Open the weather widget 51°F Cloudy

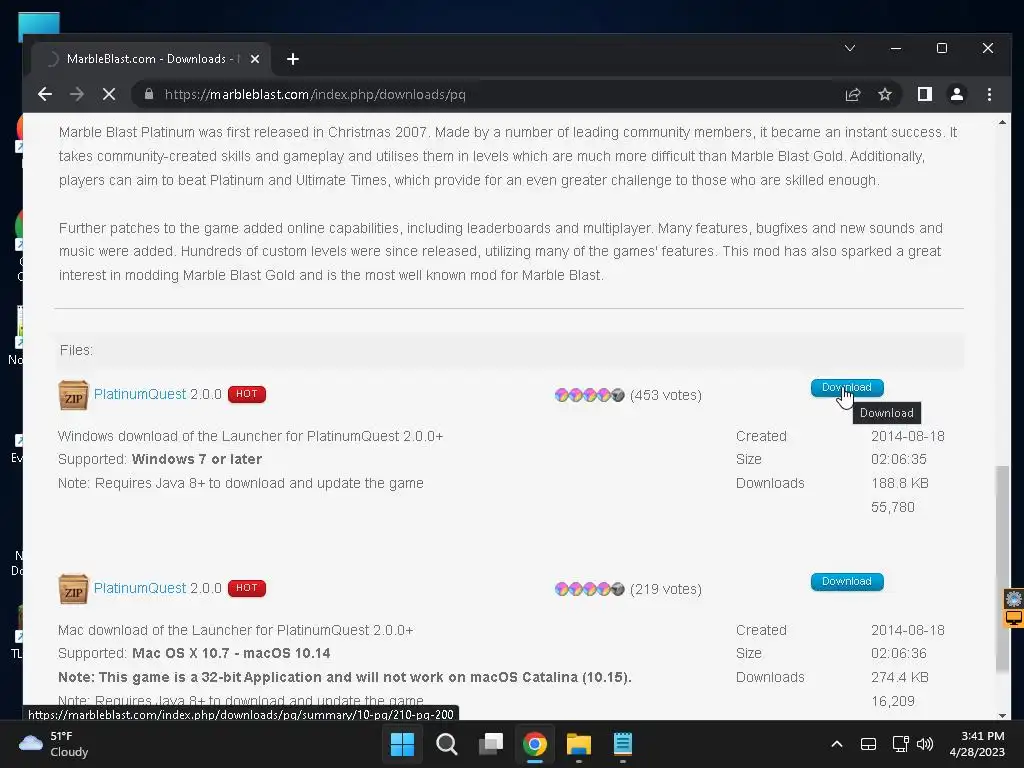pos(54,744)
